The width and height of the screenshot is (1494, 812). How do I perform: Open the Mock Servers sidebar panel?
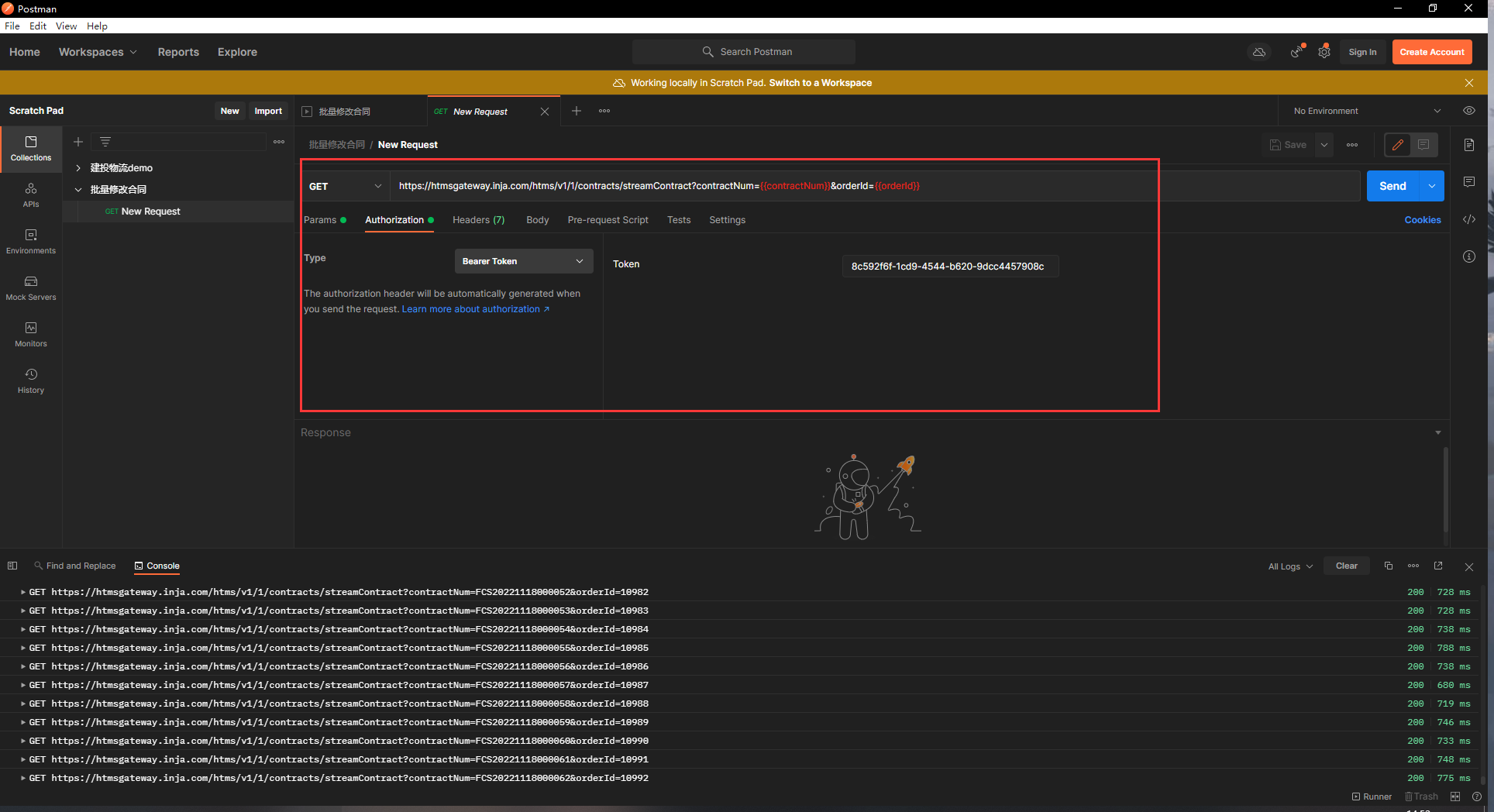31,288
